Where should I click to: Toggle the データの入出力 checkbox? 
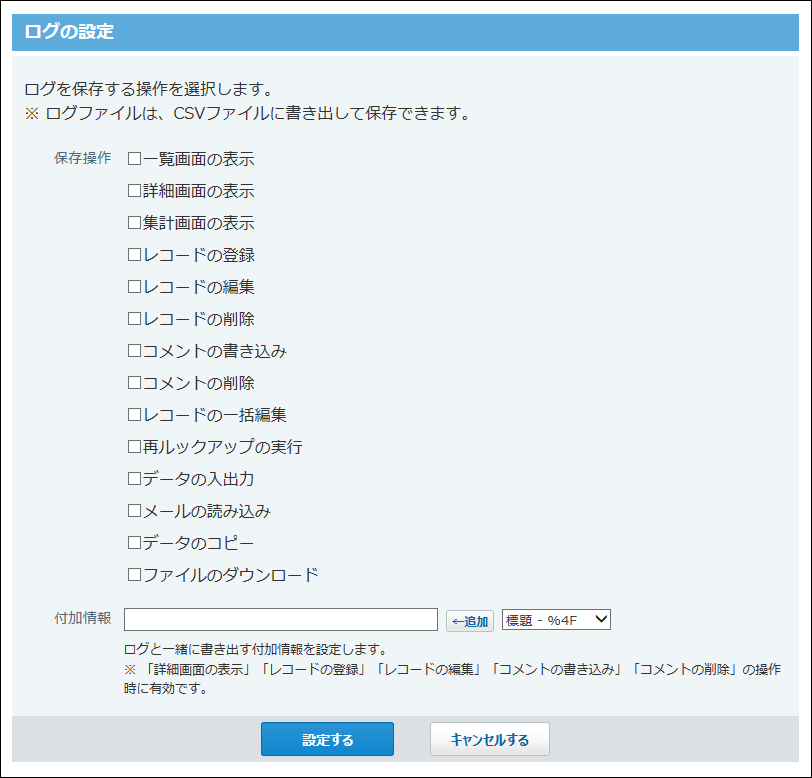tap(134, 479)
